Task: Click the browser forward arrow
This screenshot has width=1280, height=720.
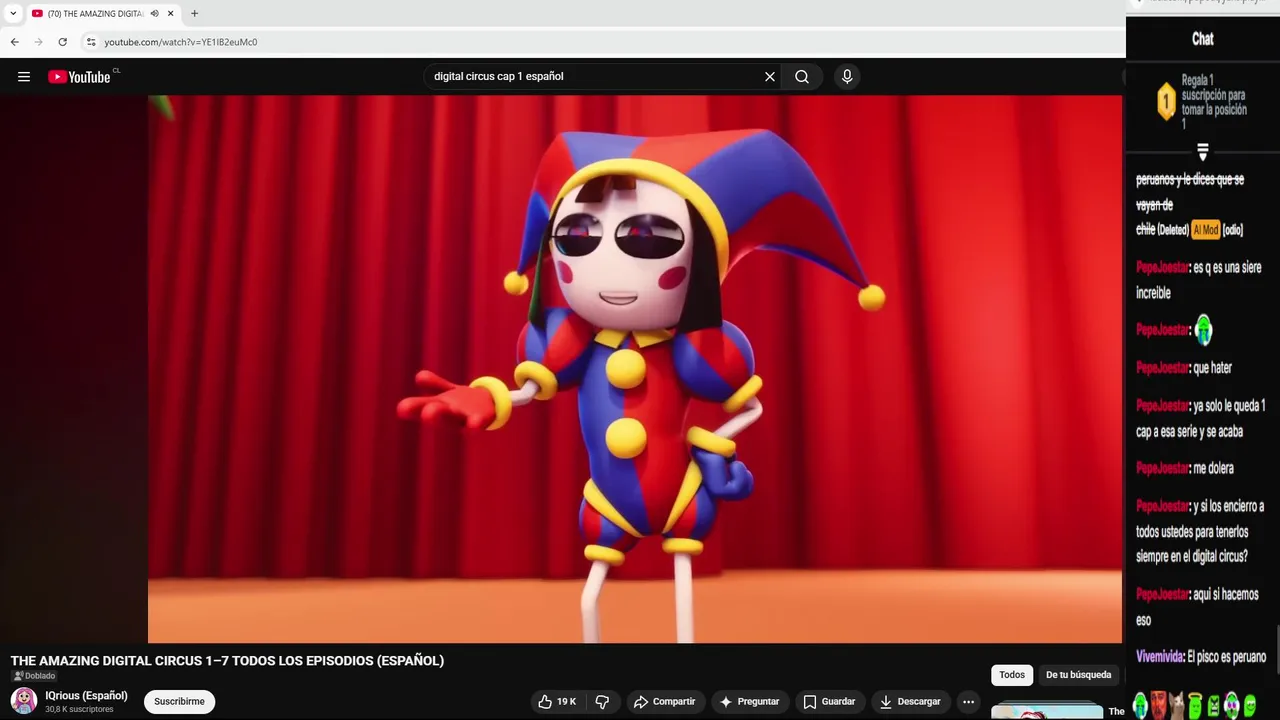Action: point(39,42)
